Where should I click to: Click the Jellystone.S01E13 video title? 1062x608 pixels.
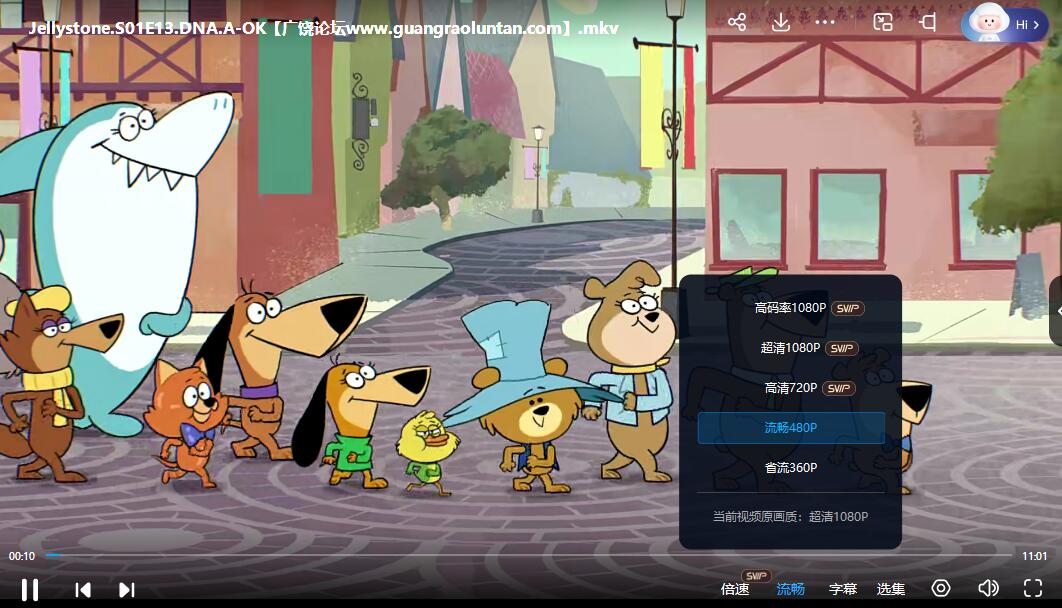[323, 28]
